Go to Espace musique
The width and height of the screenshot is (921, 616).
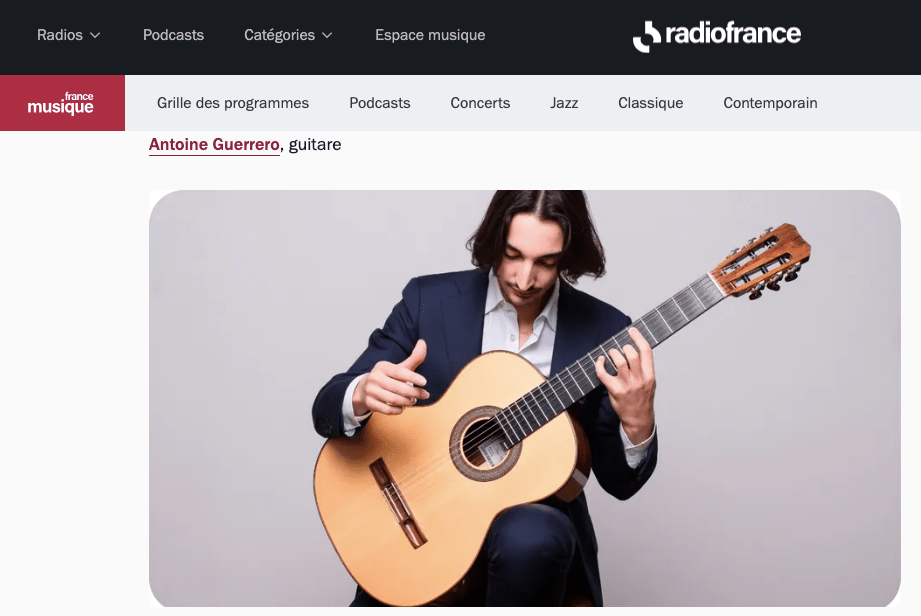pos(430,35)
